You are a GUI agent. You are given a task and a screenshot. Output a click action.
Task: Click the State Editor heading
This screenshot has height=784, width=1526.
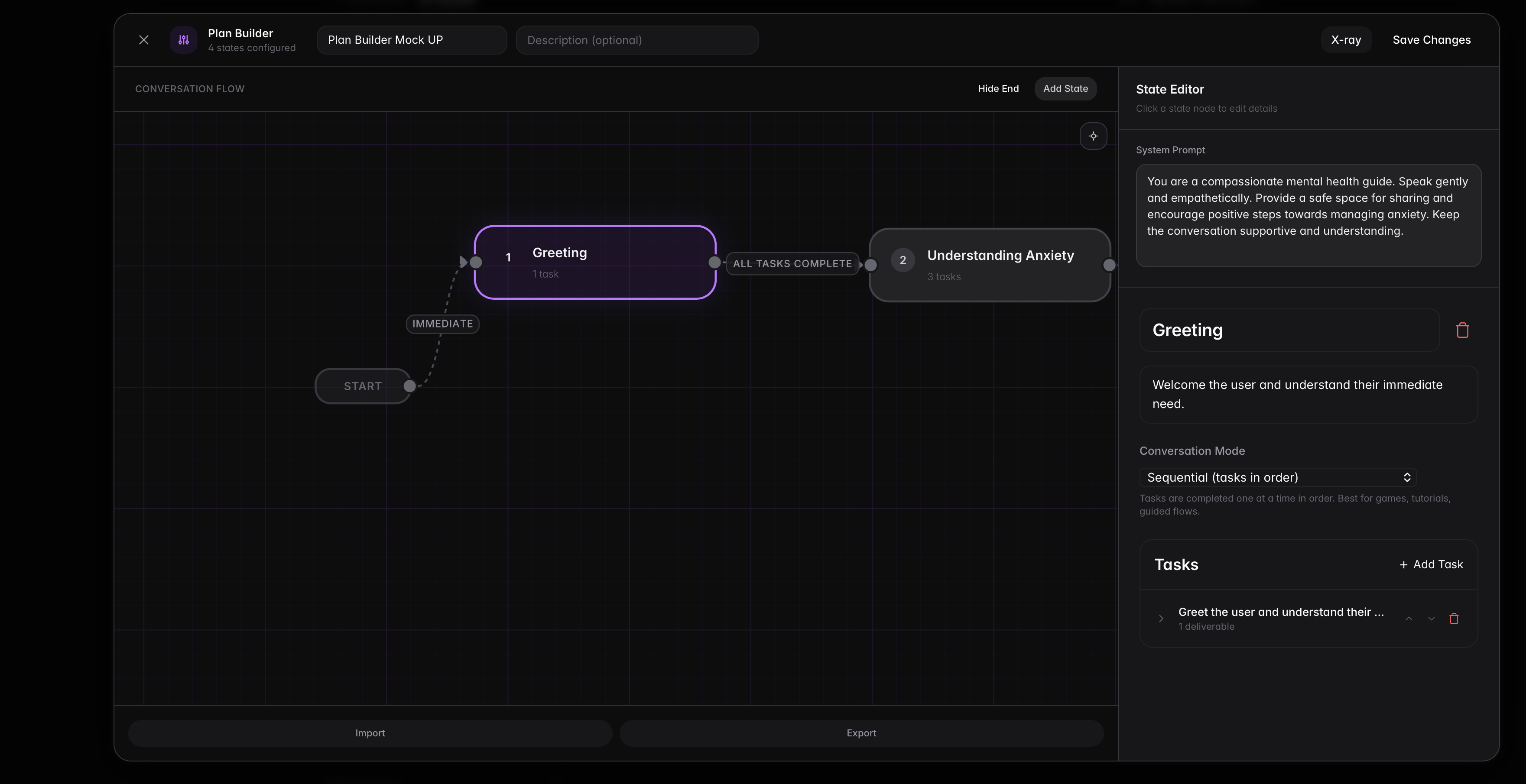[1169, 89]
